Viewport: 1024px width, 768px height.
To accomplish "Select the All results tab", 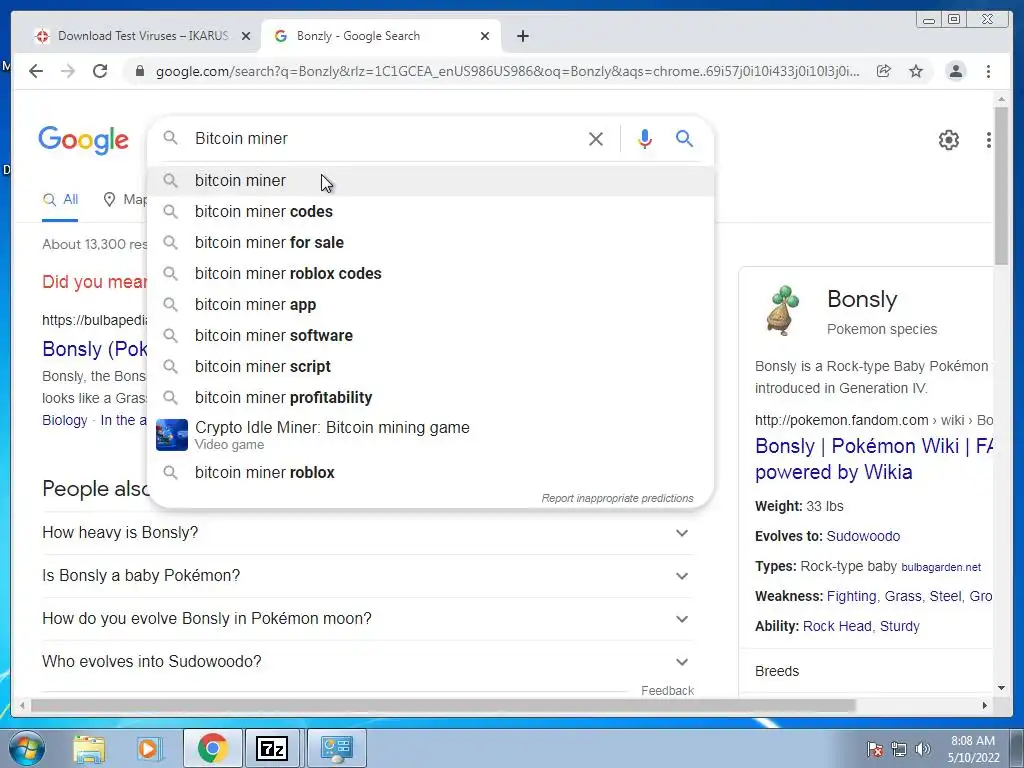I will (x=60, y=200).
